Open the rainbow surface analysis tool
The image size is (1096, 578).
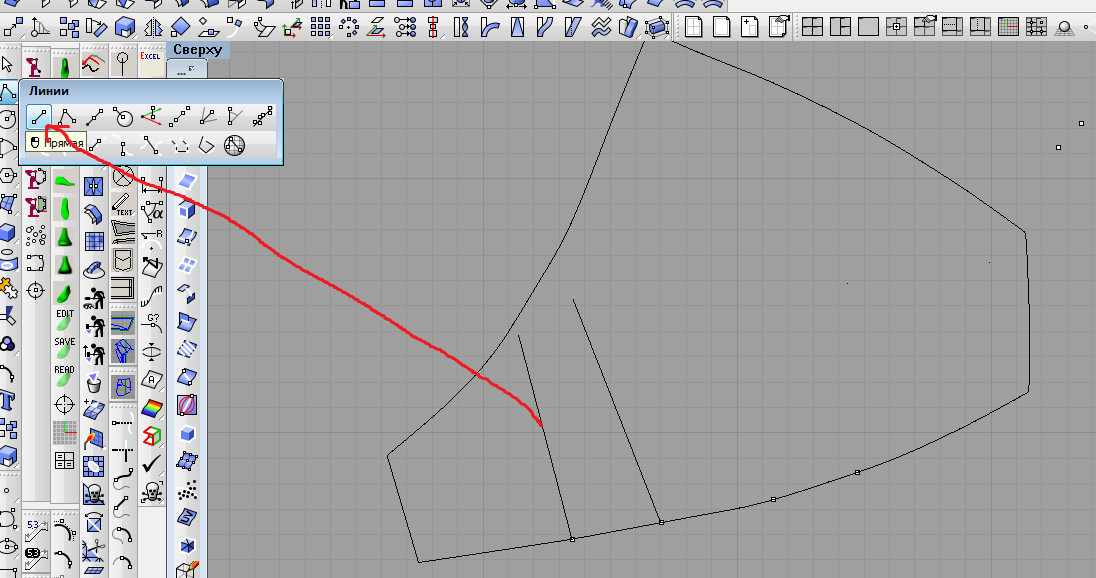pyautogui.click(x=152, y=407)
